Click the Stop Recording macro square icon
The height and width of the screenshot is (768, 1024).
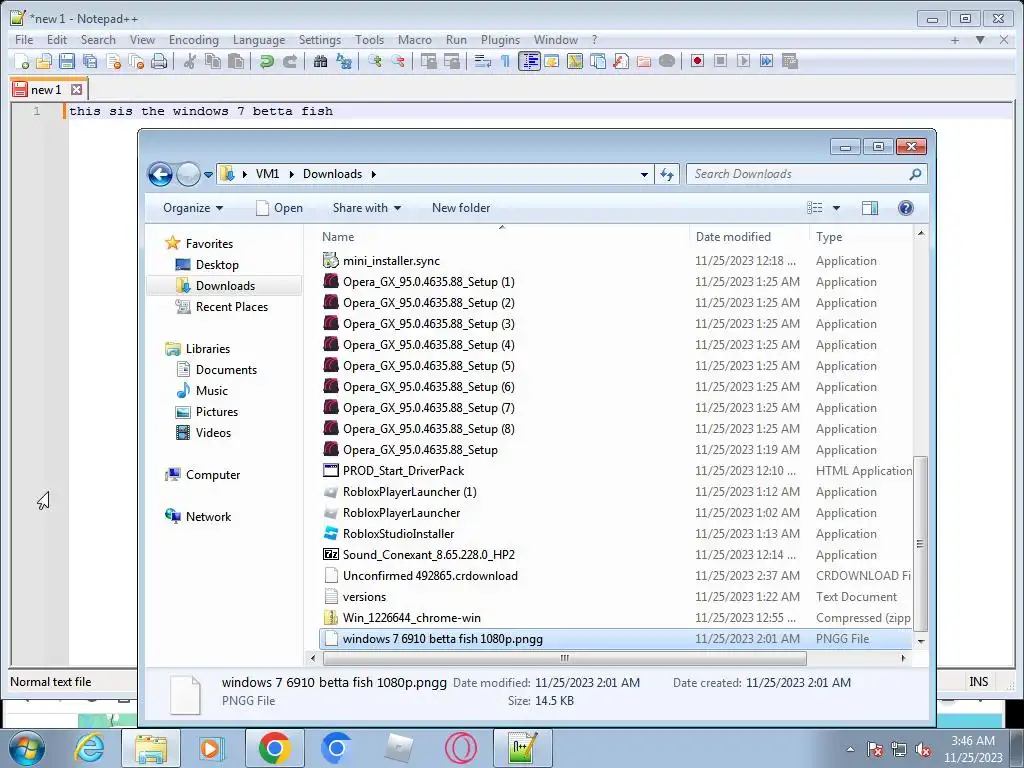[720, 61]
